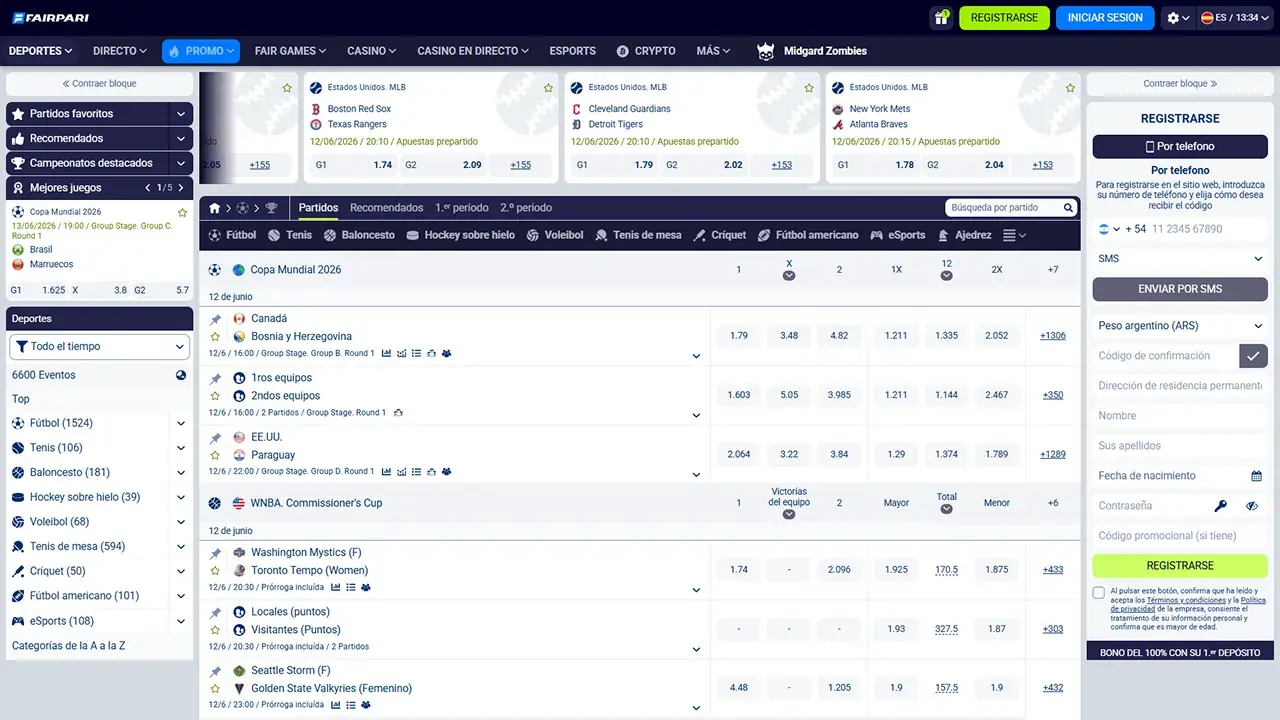Select eSports filter in sport bar

click(x=898, y=235)
